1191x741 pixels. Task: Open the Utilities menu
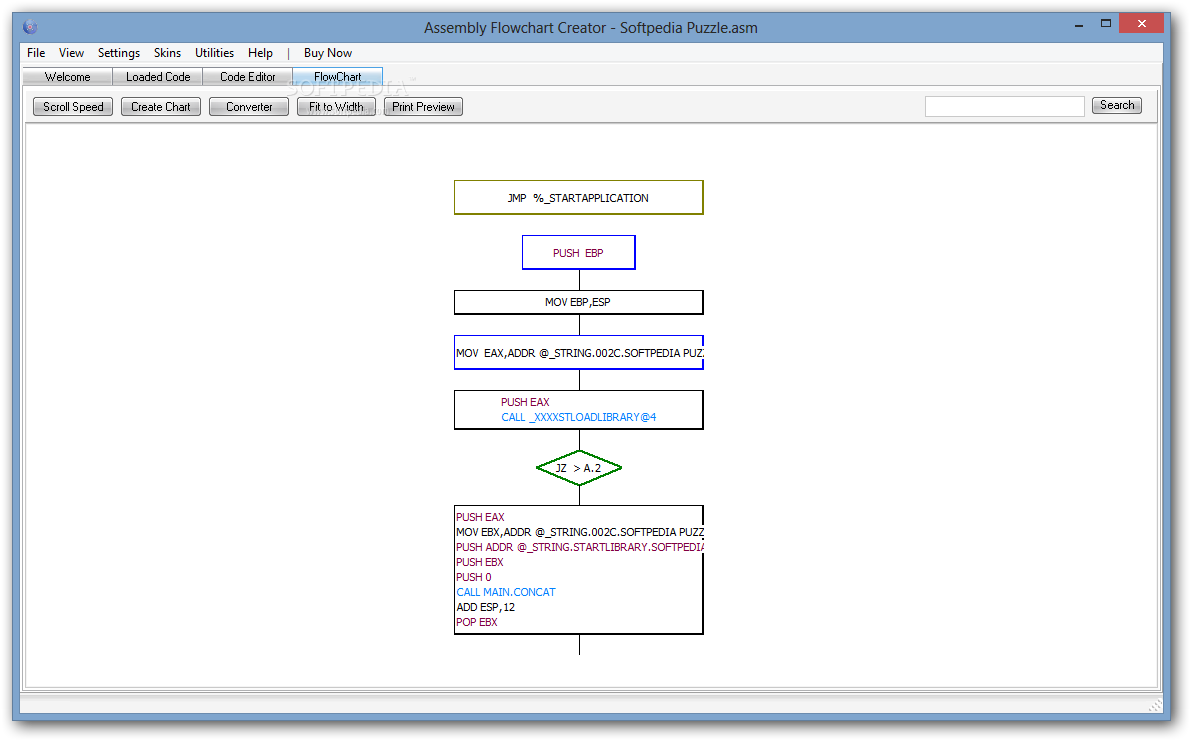pyautogui.click(x=214, y=53)
